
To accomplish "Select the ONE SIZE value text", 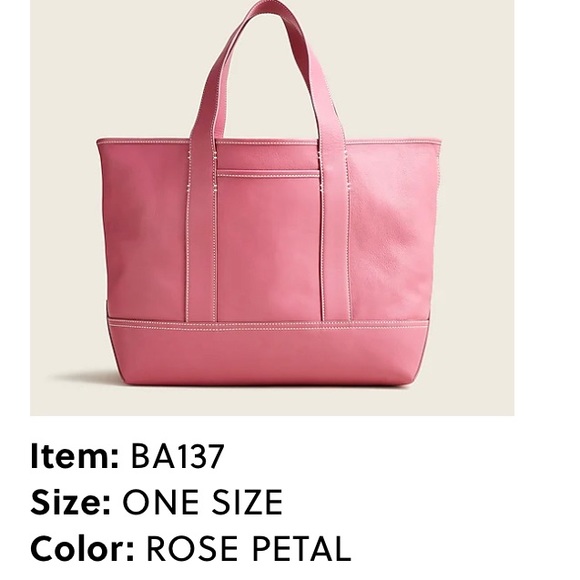I will [x=203, y=502].
